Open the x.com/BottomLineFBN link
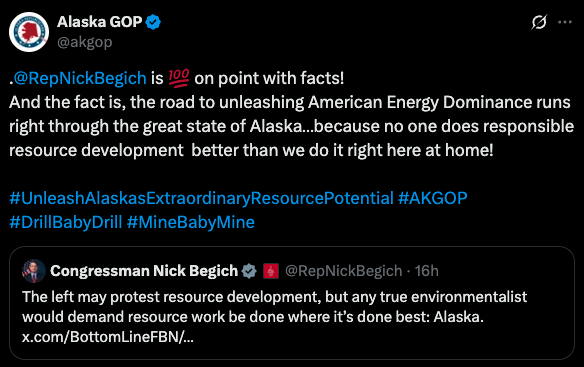Image resolution: width=584 pixels, height=367 pixels. 108,337
